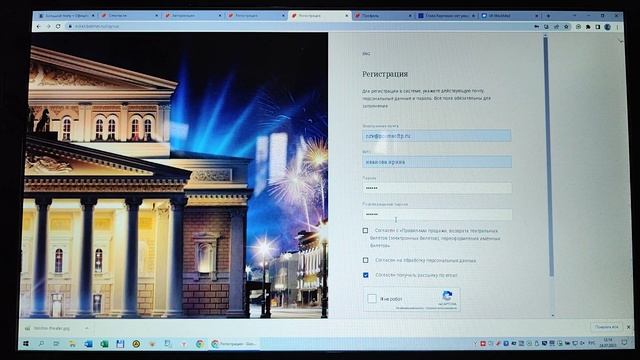Click the Регистрация heading
Viewport: 640px width, 360px height.
point(385,74)
